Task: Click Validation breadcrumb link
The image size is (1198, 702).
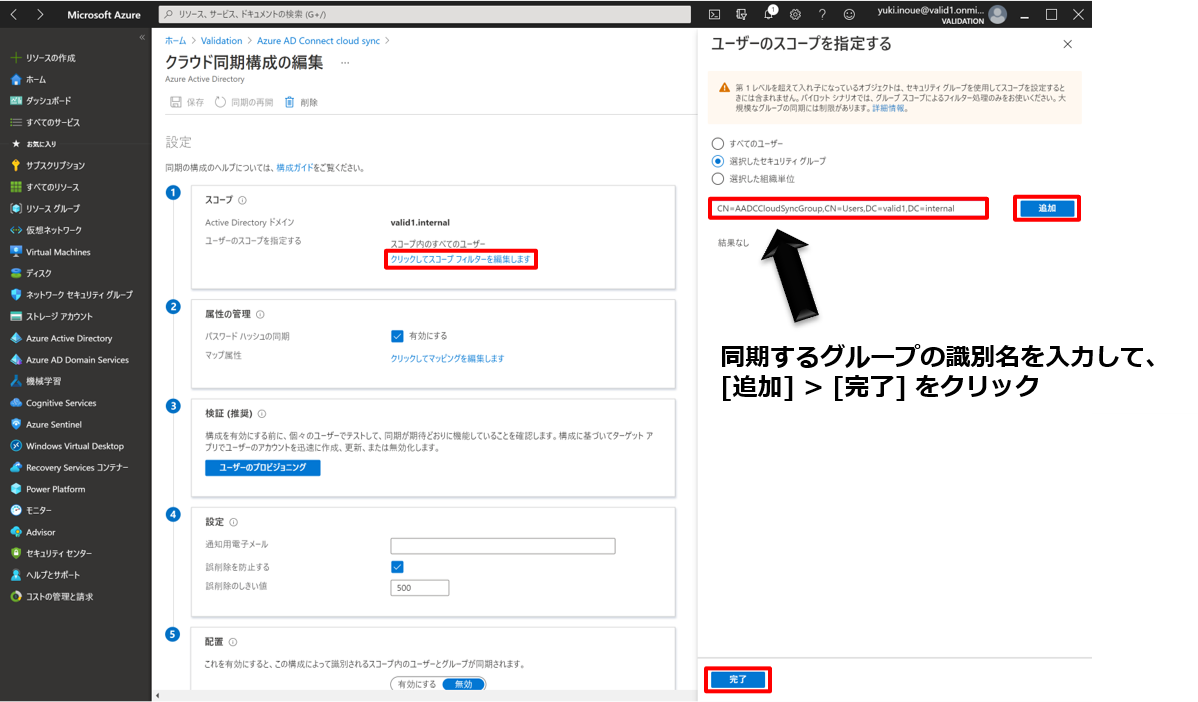Action: click(x=222, y=40)
